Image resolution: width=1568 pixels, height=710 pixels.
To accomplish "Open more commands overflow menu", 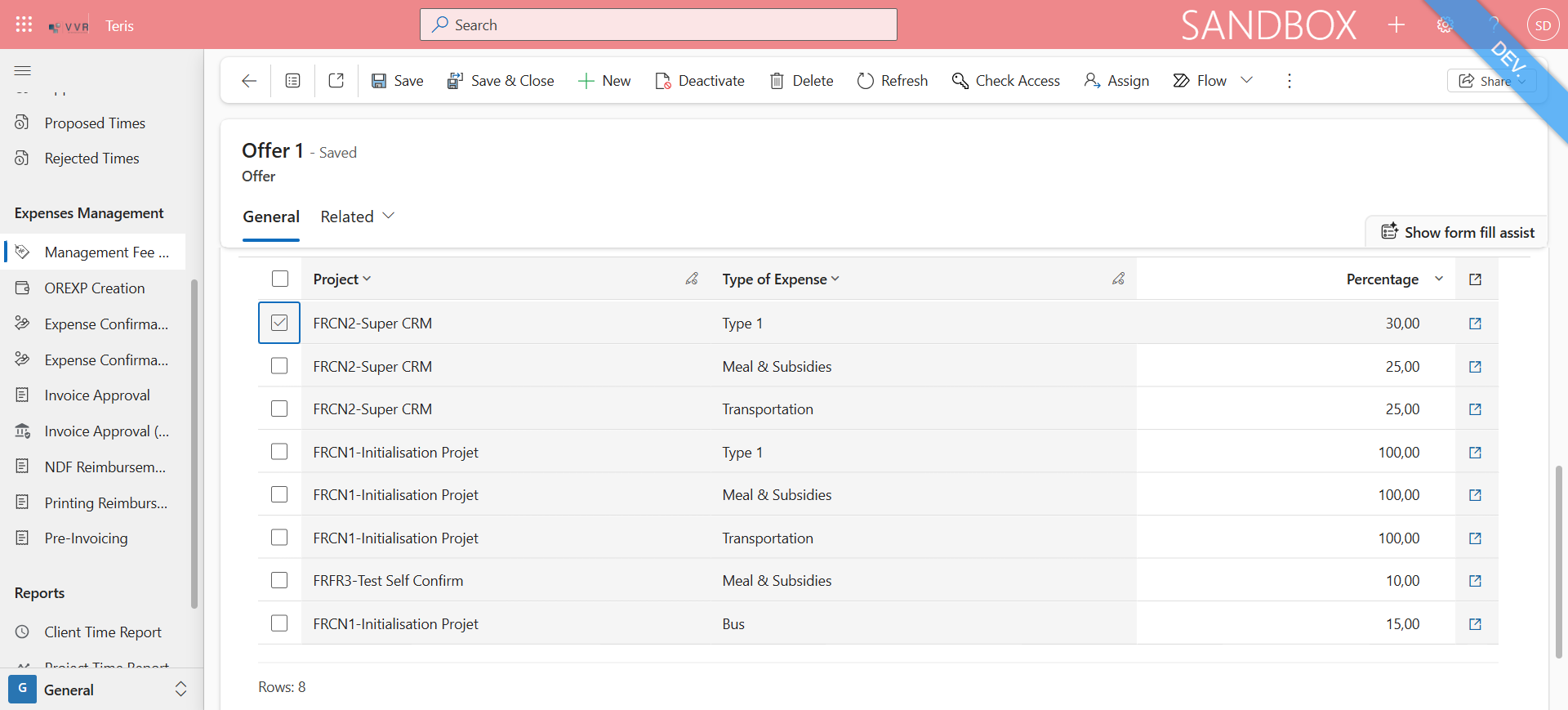I will 1290,81.
